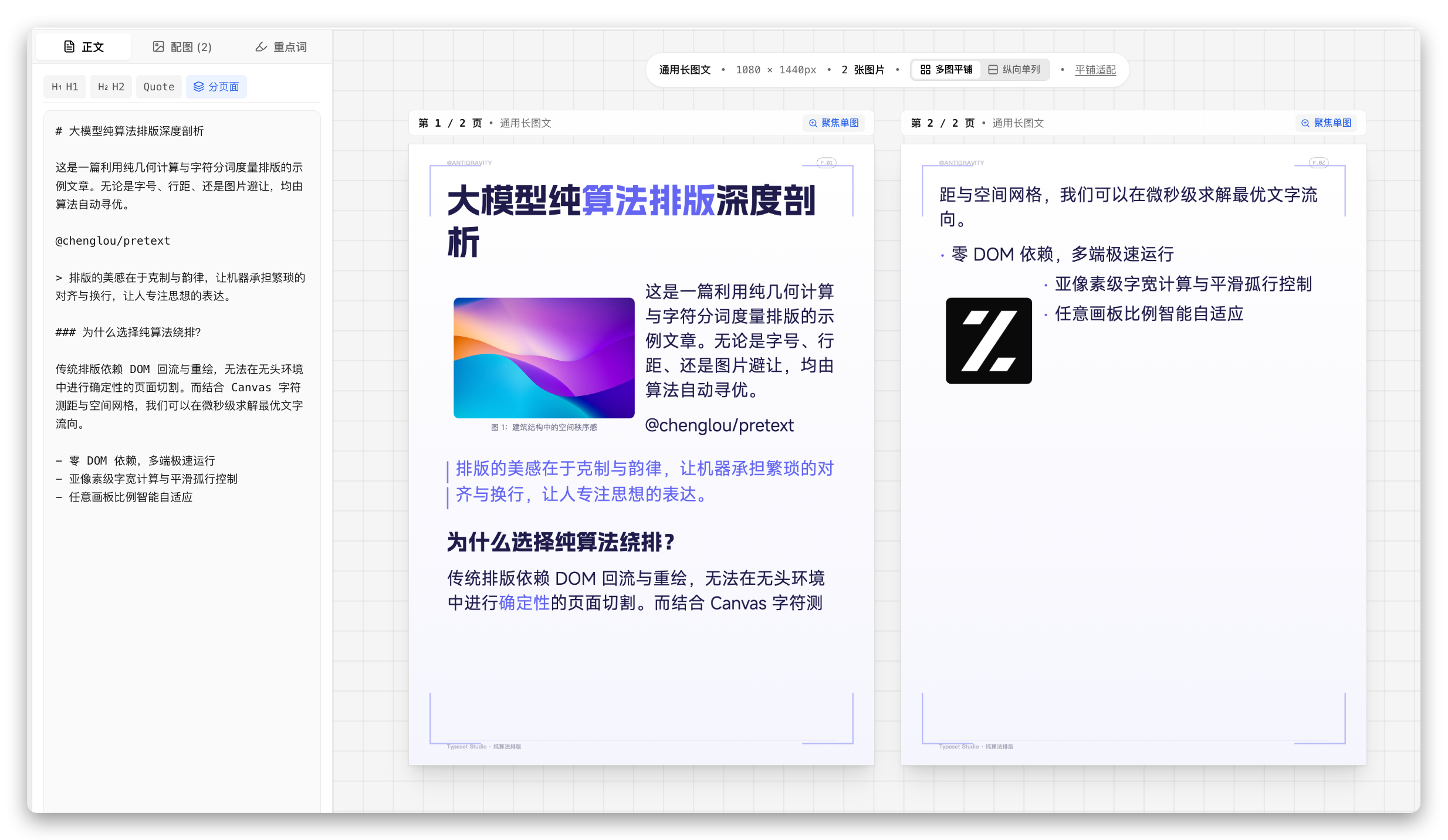
Task: Click the black Z logo image on page 2
Action: [989, 341]
